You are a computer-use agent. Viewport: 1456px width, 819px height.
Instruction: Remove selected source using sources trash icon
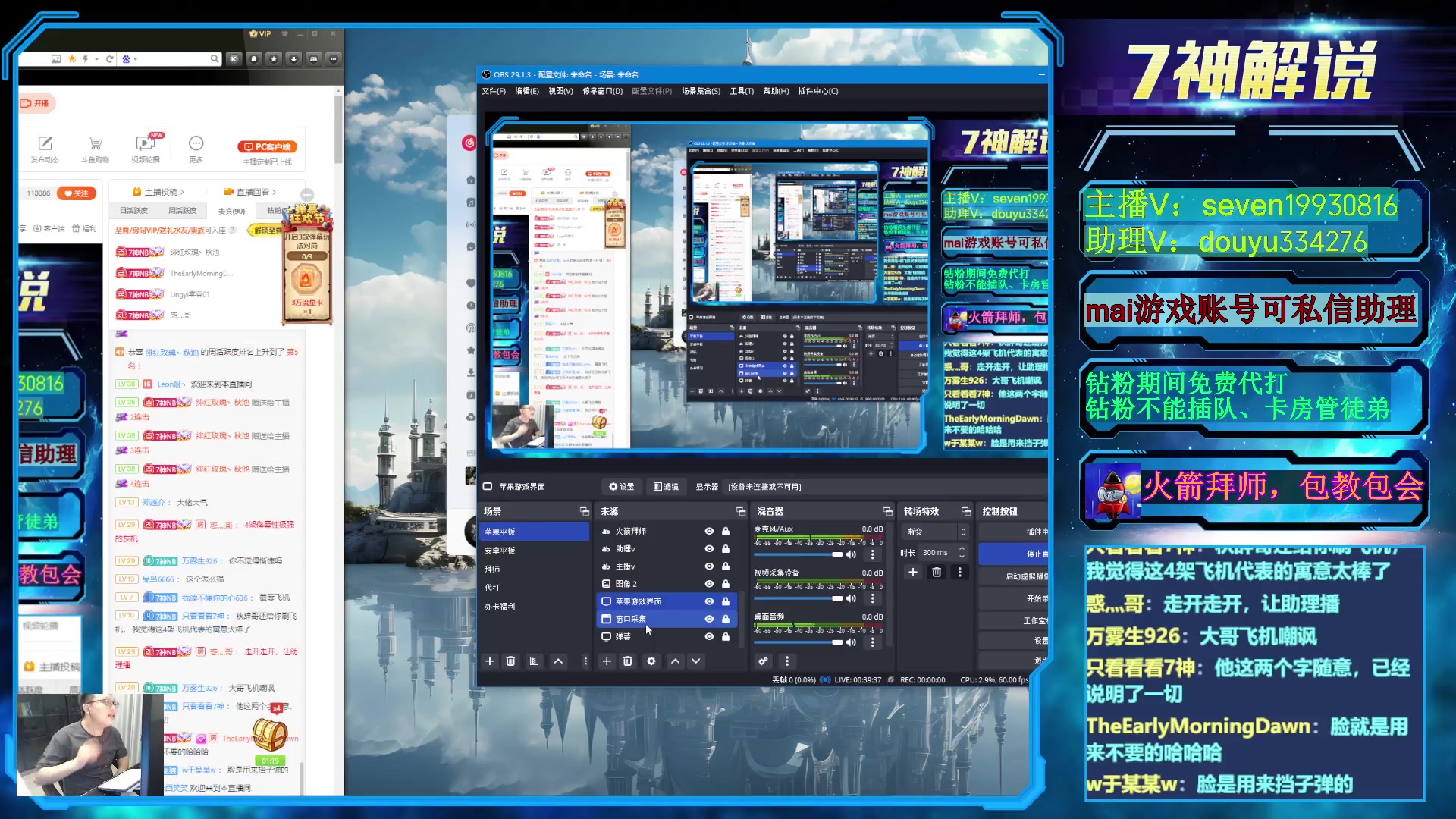pyautogui.click(x=628, y=661)
